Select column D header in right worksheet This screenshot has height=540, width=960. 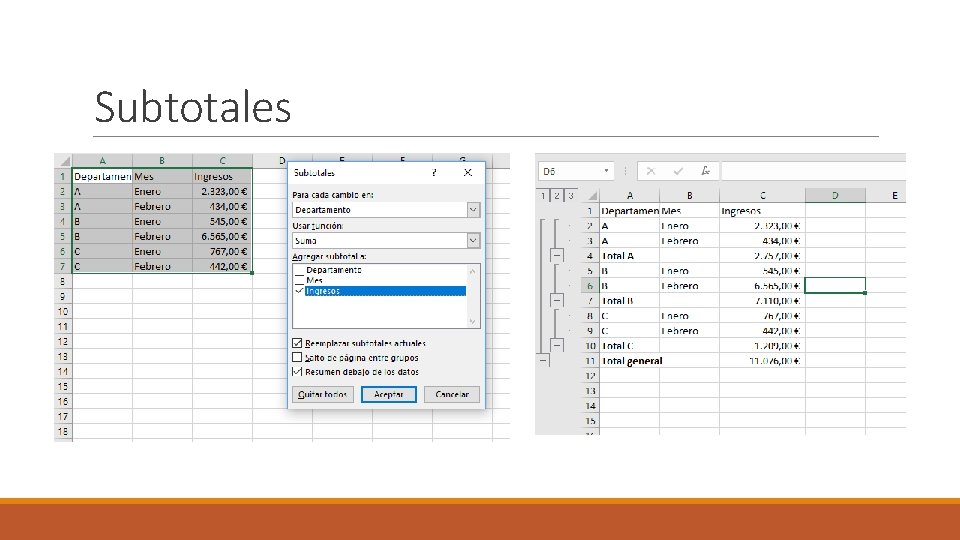[x=835, y=196]
